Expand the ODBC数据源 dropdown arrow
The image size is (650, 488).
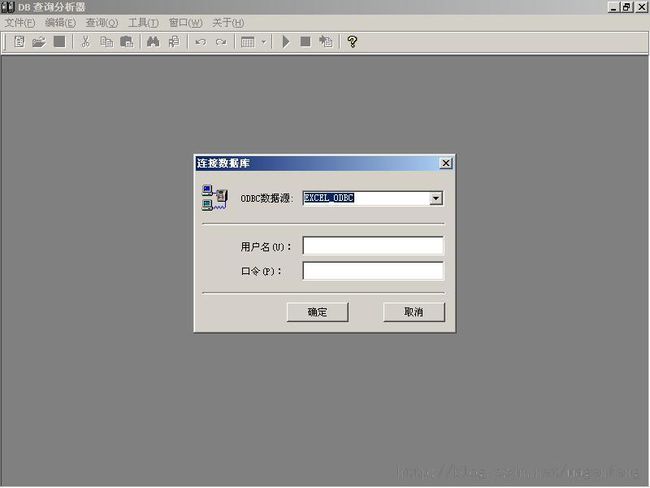click(436, 198)
